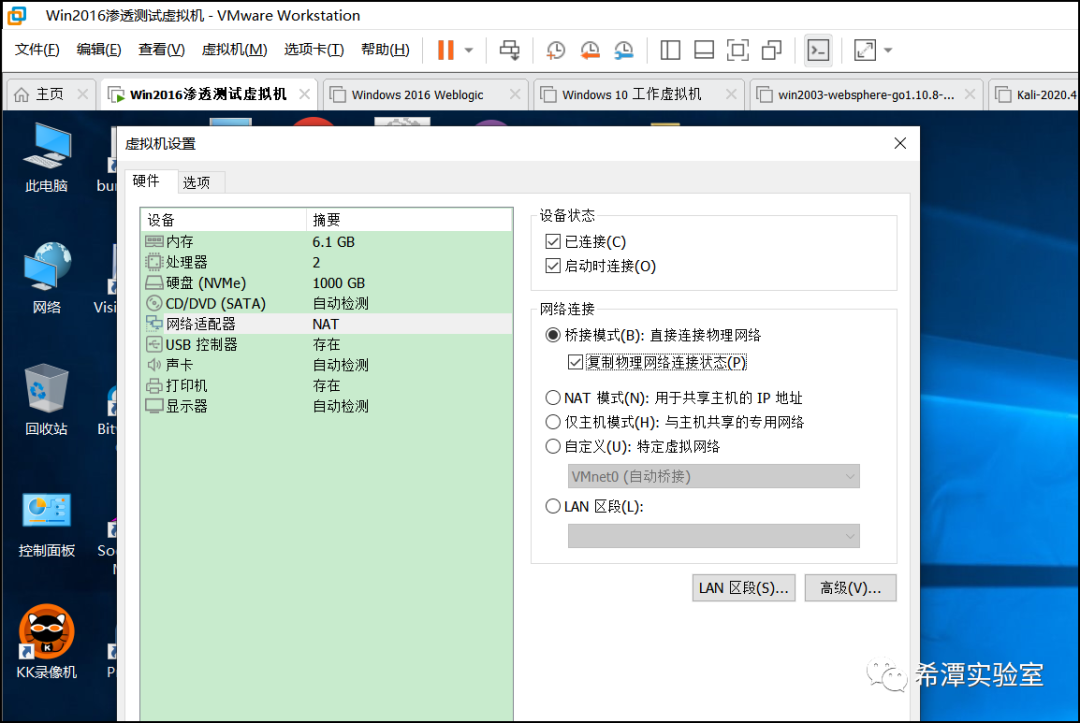Image resolution: width=1080 pixels, height=723 pixels.
Task: Toggle the thumbnail bar view icon
Action: tap(704, 50)
